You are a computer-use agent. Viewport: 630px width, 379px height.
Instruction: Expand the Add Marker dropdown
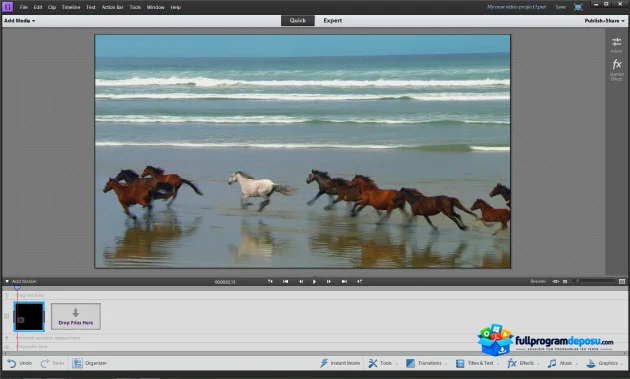[x=7, y=281]
